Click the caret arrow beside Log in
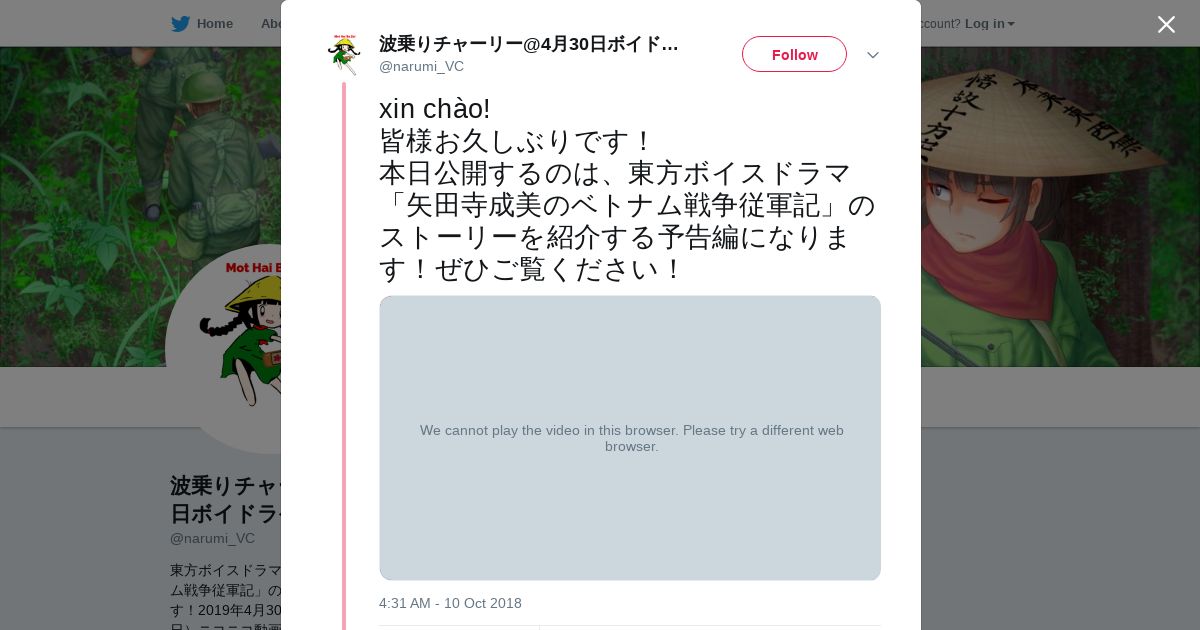The width and height of the screenshot is (1200, 630). [1011, 24]
